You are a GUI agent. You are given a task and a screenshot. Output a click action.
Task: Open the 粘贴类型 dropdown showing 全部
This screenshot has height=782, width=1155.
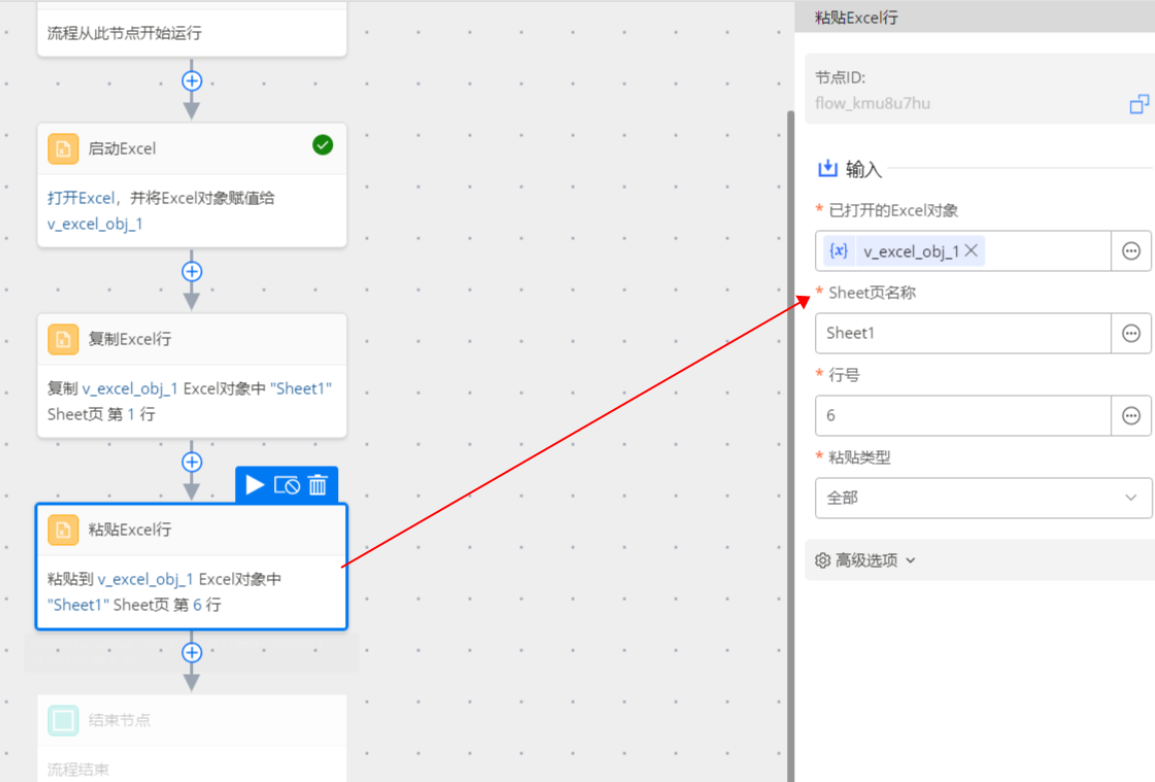tap(983, 499)
